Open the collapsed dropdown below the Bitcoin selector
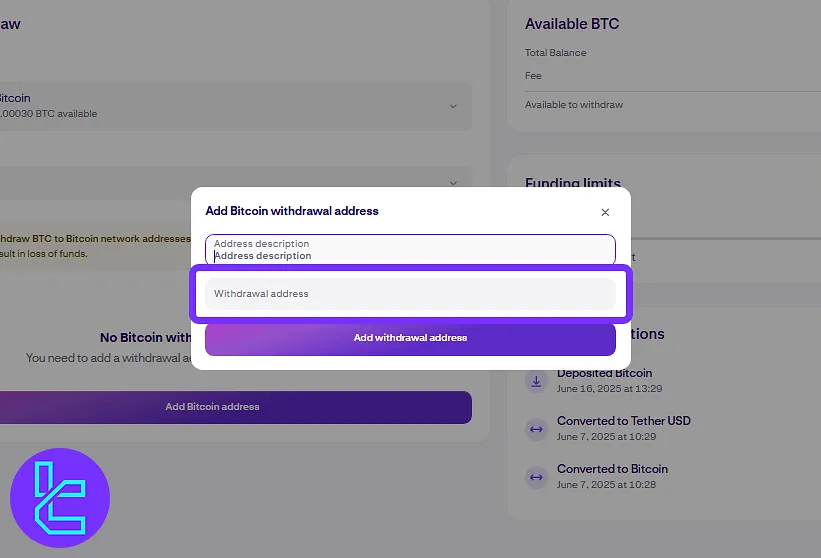The width and height of the screenshot is (821, 558). click(453, 183)
